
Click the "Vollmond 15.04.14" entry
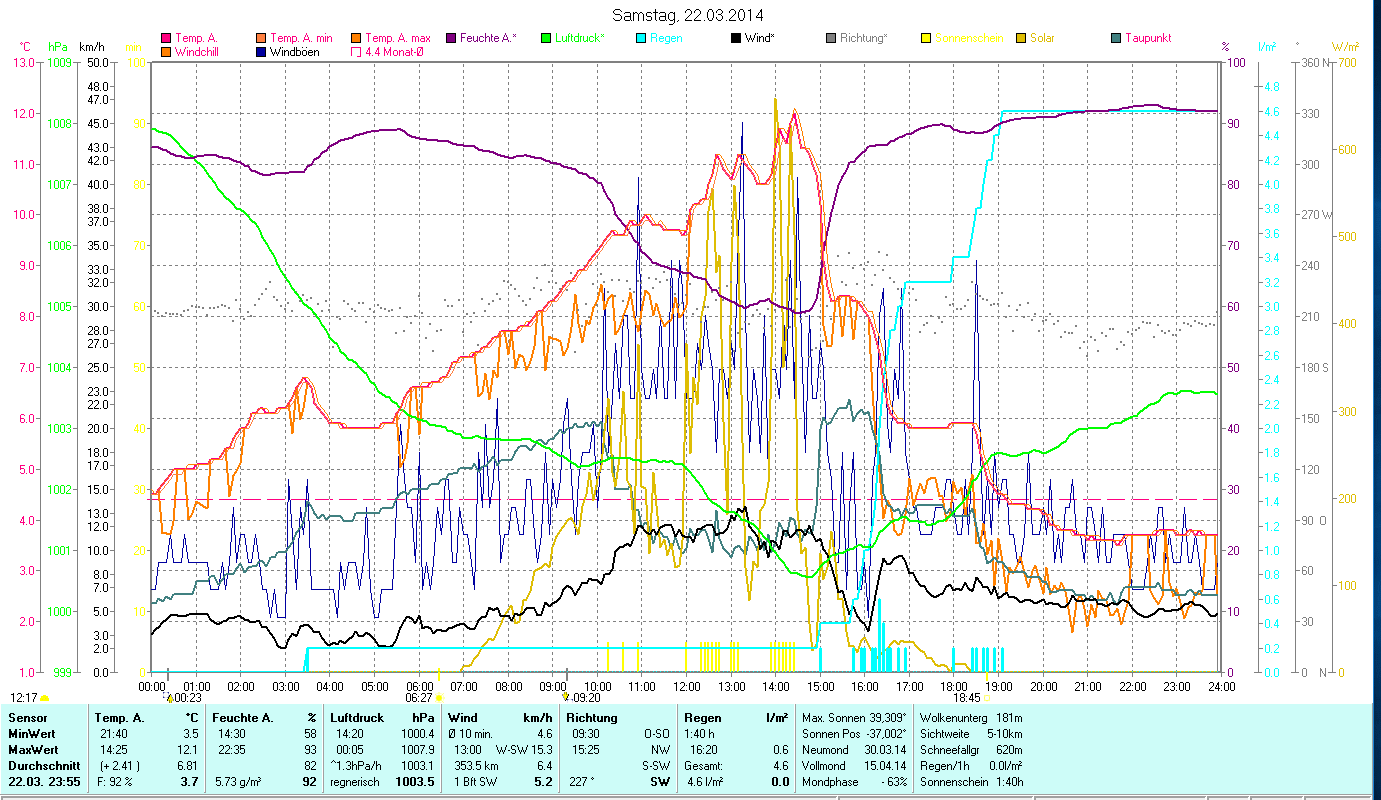[852, 766]
